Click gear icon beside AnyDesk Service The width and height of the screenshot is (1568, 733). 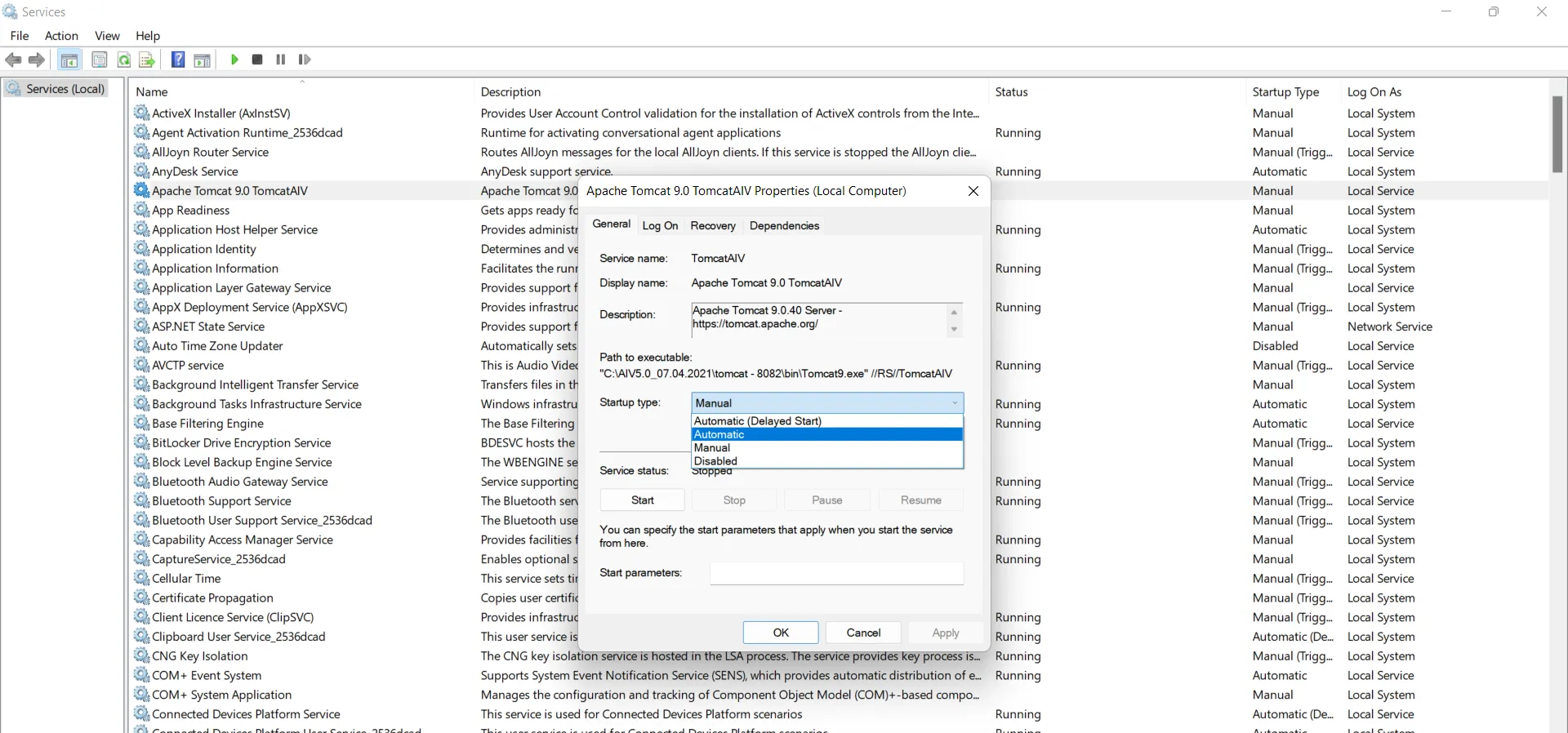coord(142,171)
